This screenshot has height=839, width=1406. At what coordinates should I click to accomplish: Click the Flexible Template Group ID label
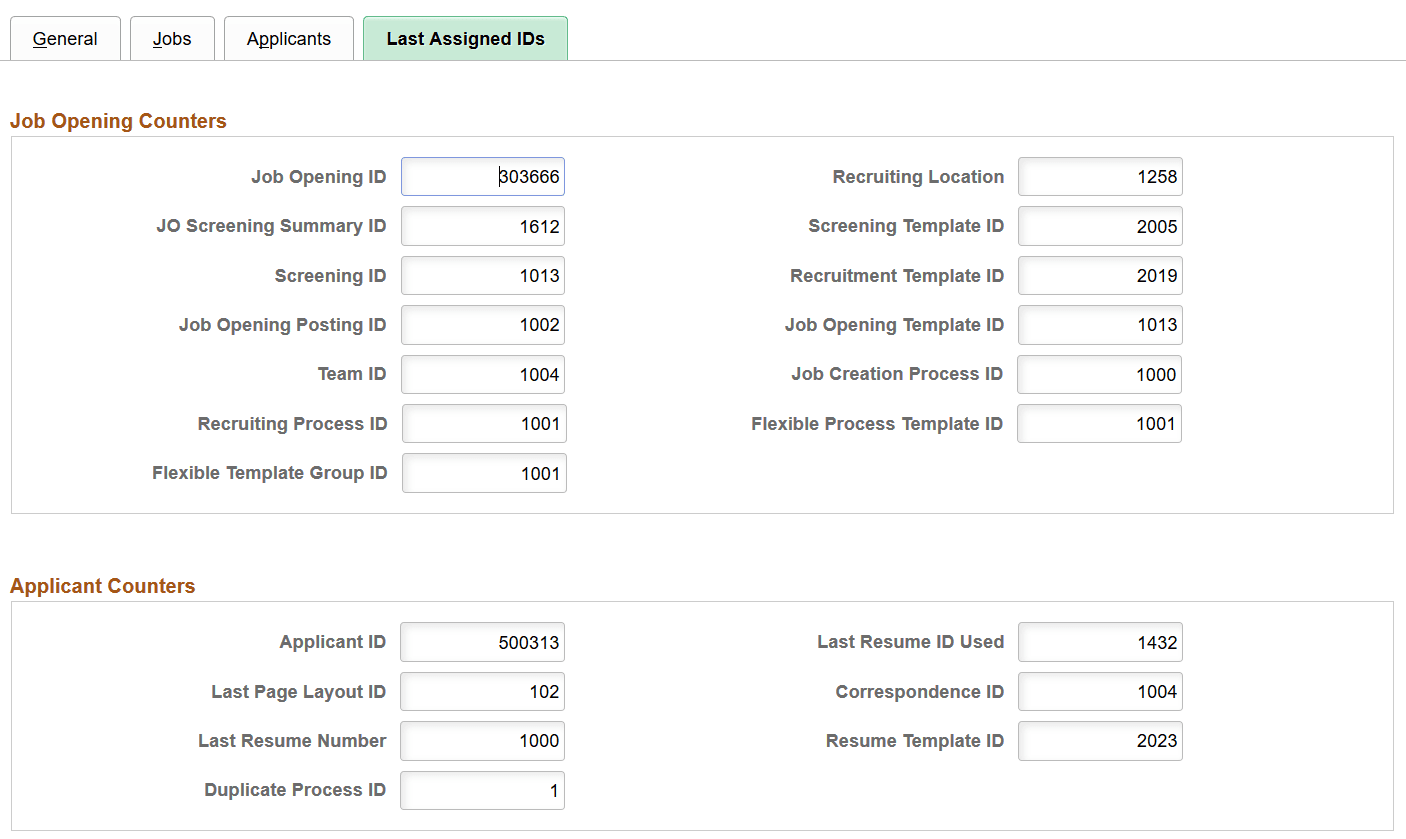tap(270, 473)
